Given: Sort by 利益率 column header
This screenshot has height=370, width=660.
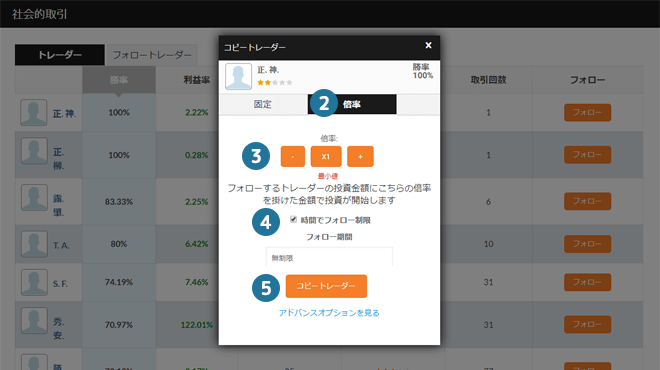Looking at the screenshot, I should coord(197,80).
